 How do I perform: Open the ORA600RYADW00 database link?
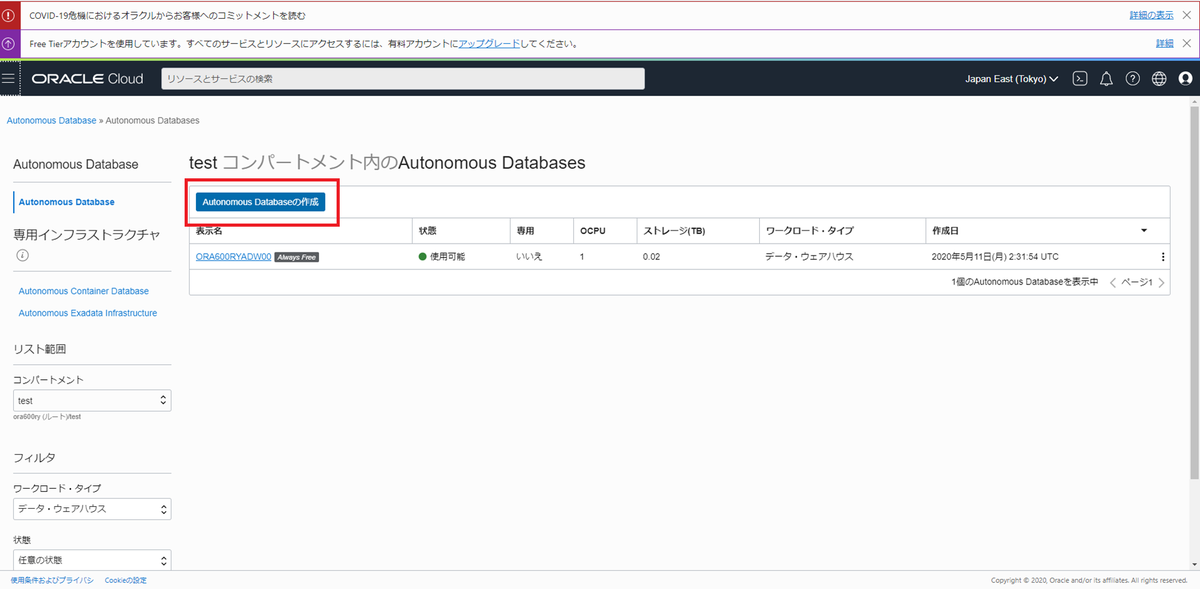click(233, 256)
